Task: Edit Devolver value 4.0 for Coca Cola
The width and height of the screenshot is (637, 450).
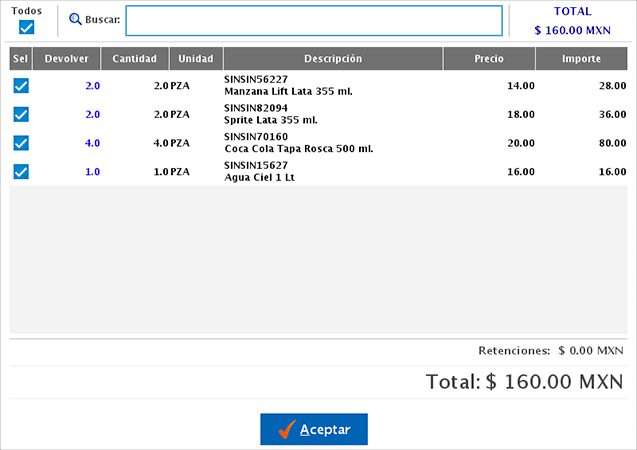Action: [x=93, y=143]
